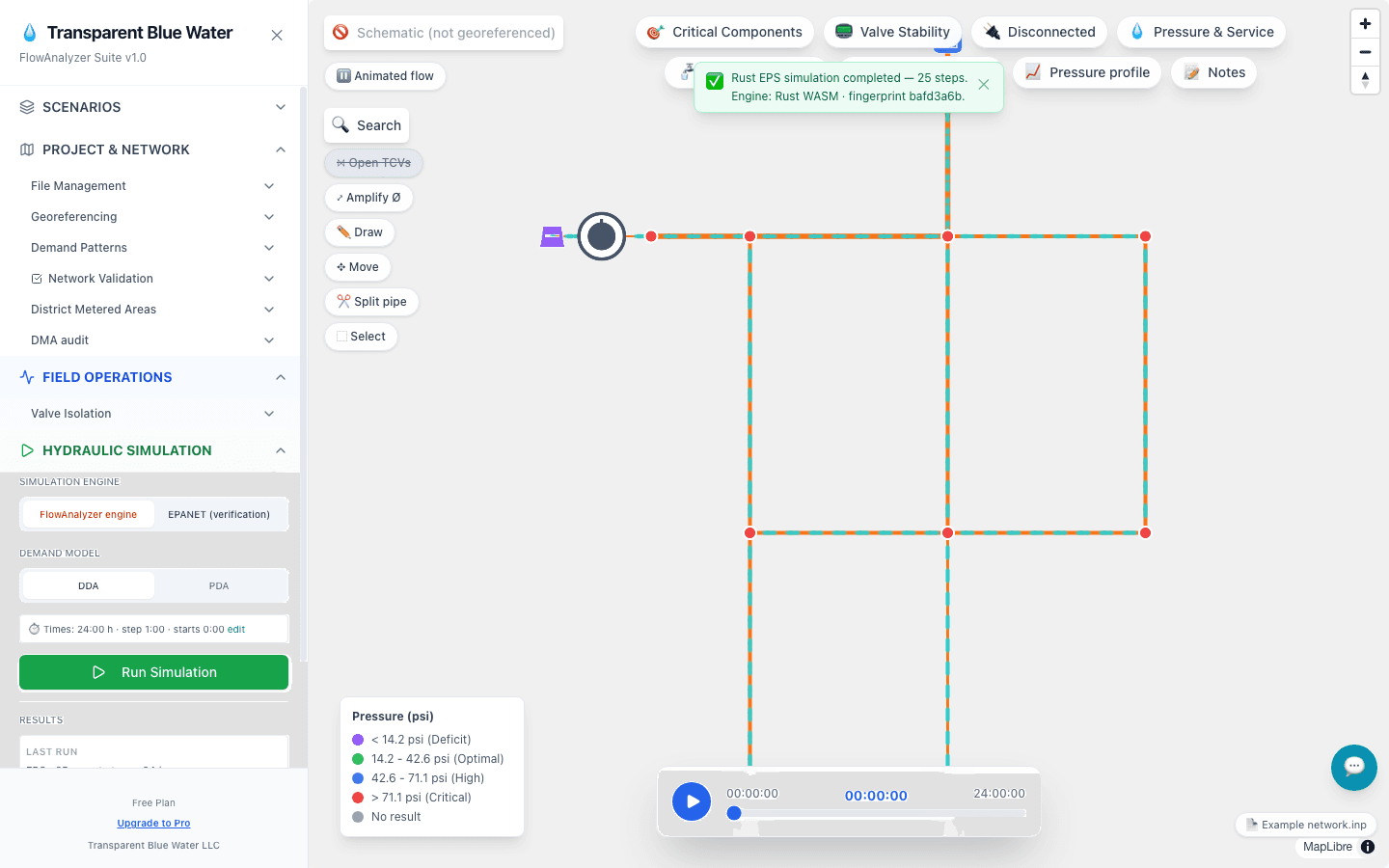Click the blue High pressure swatch
This screenshot has width=1389, height=868.
click(x=358, y=778)
